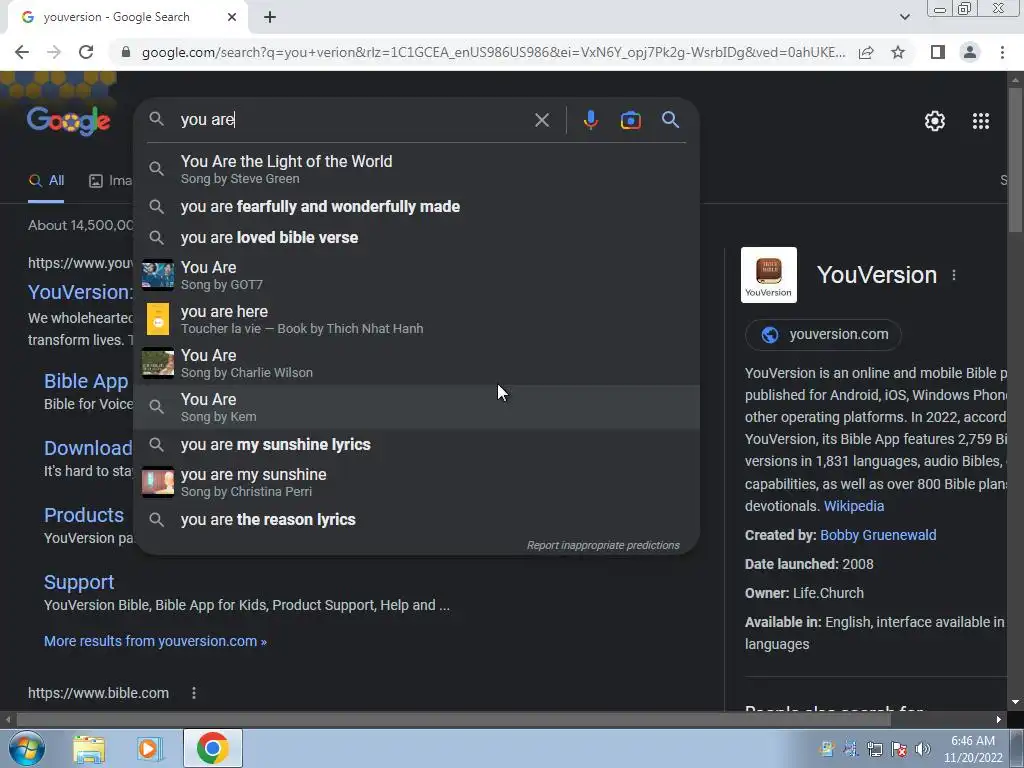Image resolution: width=1024 pixels, height=768 pixels.
Task: Click the browser back arrow
Action: click(x=22, y=52)
